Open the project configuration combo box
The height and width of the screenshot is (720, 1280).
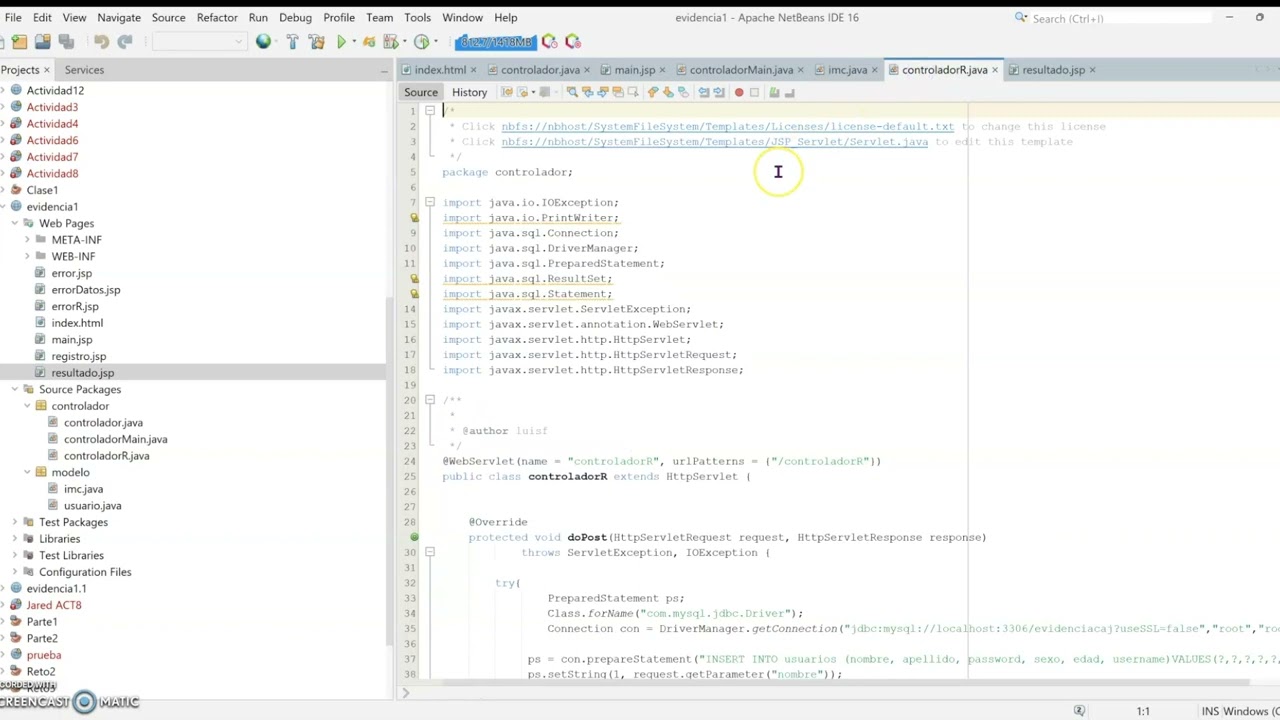pyautogui.click(x=199, y=42)
